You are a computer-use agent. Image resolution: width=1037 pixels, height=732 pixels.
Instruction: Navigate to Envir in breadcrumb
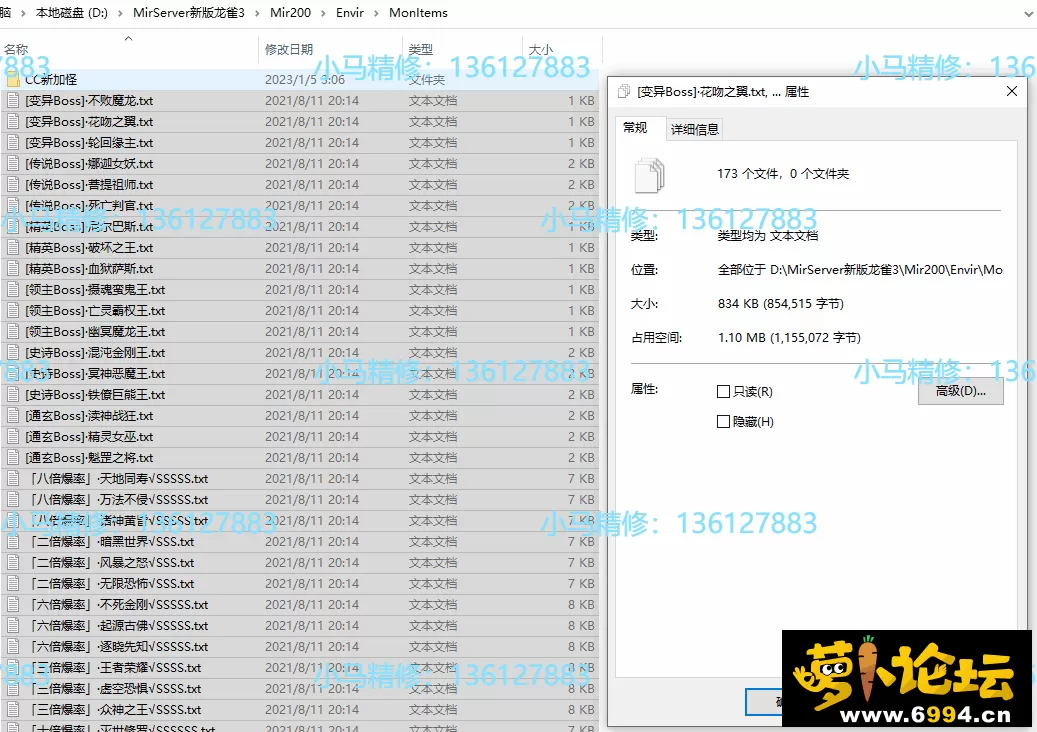coord(350,13)
